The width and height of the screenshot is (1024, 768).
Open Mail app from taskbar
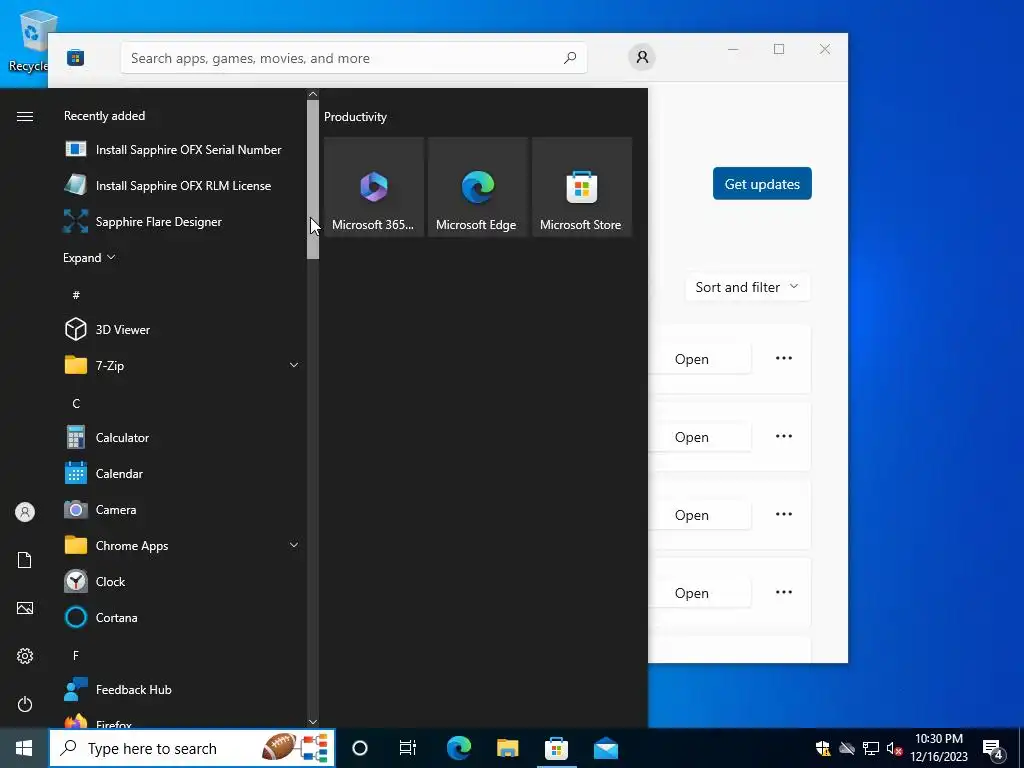coord(606,748)
